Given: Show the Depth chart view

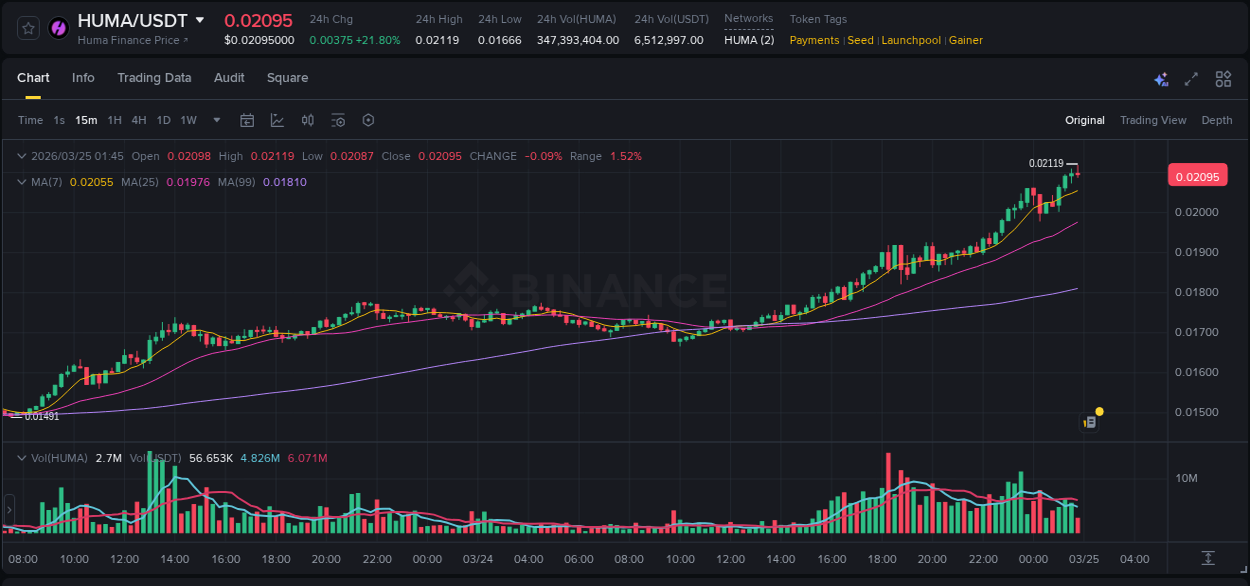Looking at the screenshot, I should click(1216, 120).
